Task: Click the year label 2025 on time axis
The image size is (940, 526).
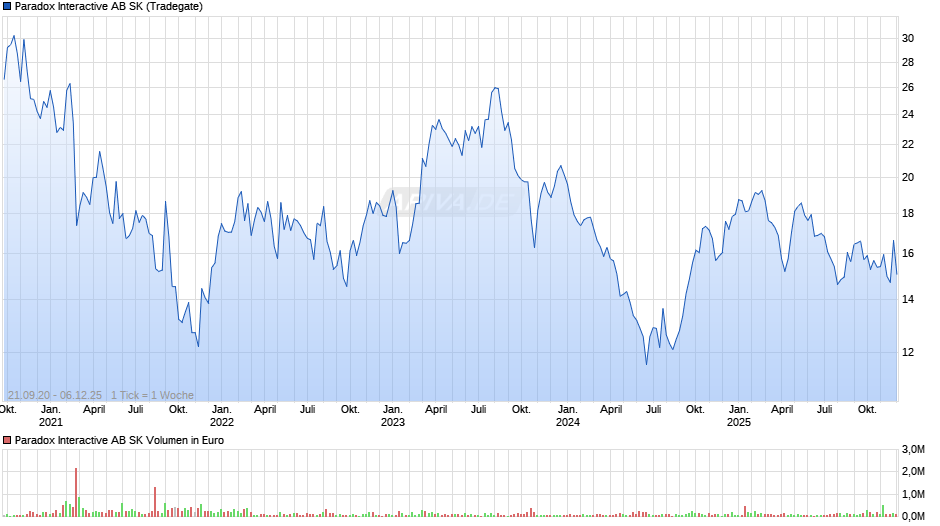Action: (739, 422)
